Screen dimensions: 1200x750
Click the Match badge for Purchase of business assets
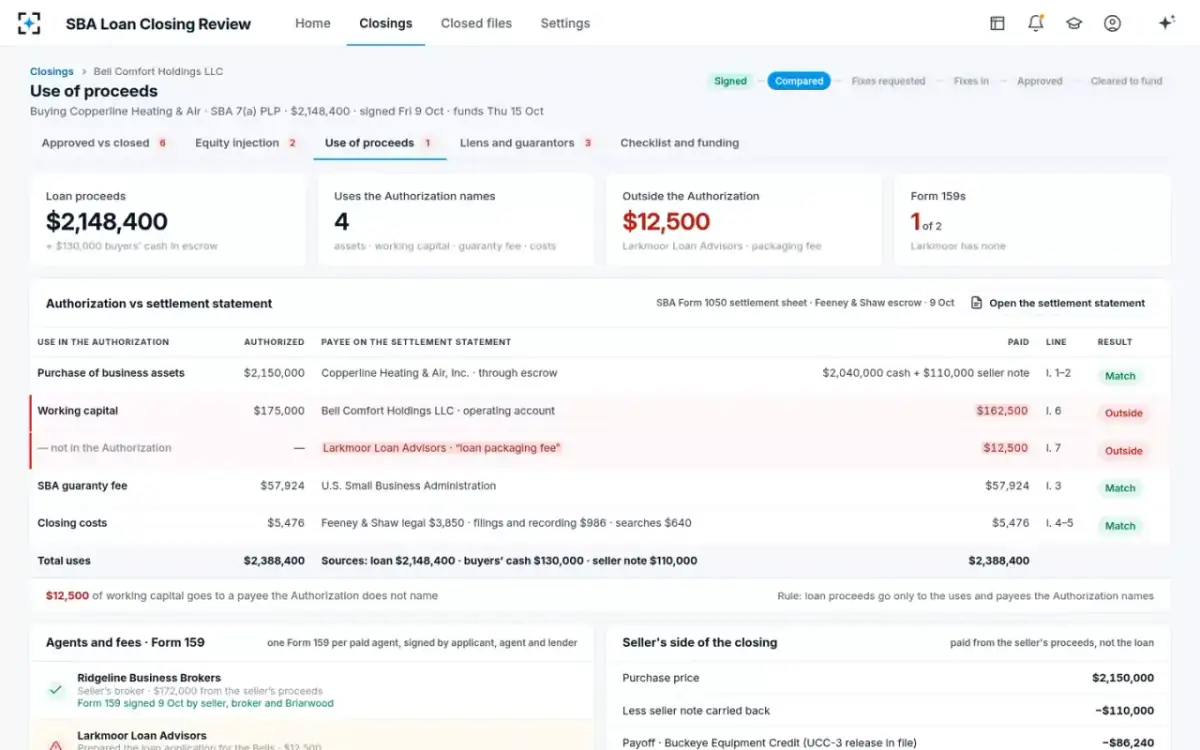coord(1120,376)
